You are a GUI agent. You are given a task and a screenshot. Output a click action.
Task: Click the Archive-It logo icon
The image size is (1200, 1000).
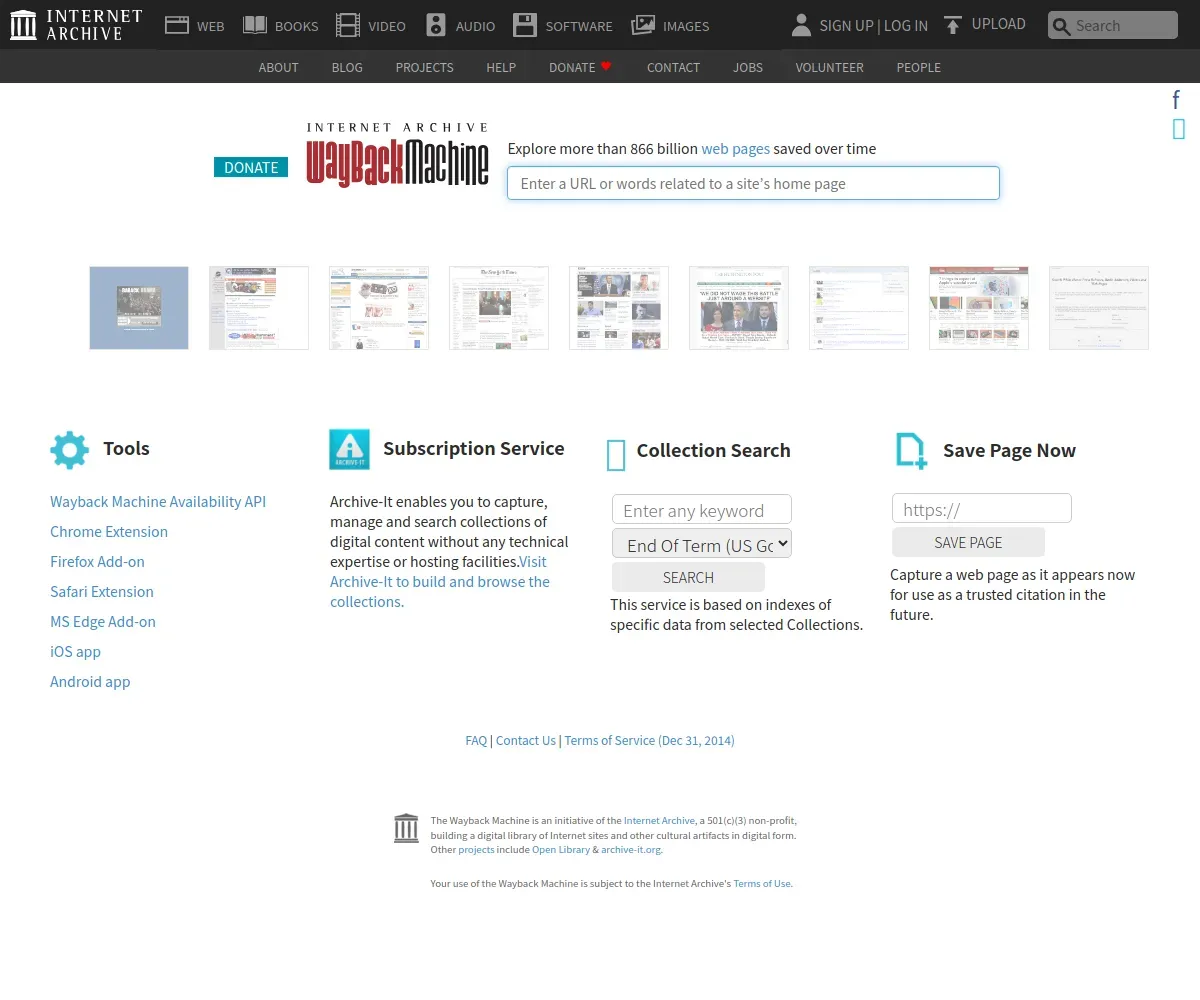pyautogui.click(x=349, y=449)
